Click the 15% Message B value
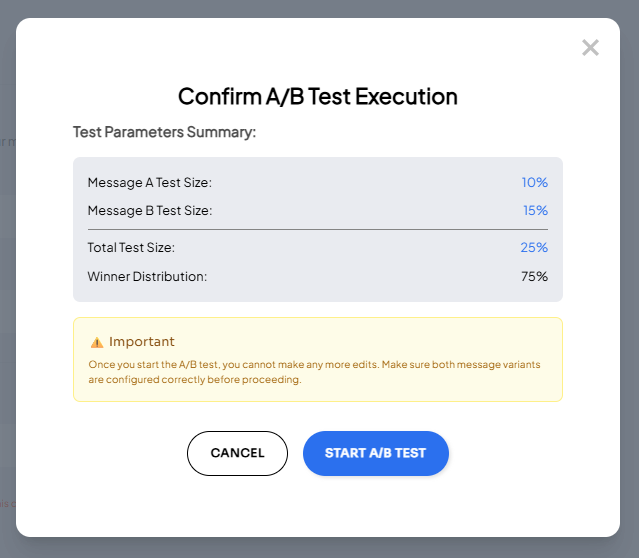Screen dimensions: 639x558 (x=534, y=210)
